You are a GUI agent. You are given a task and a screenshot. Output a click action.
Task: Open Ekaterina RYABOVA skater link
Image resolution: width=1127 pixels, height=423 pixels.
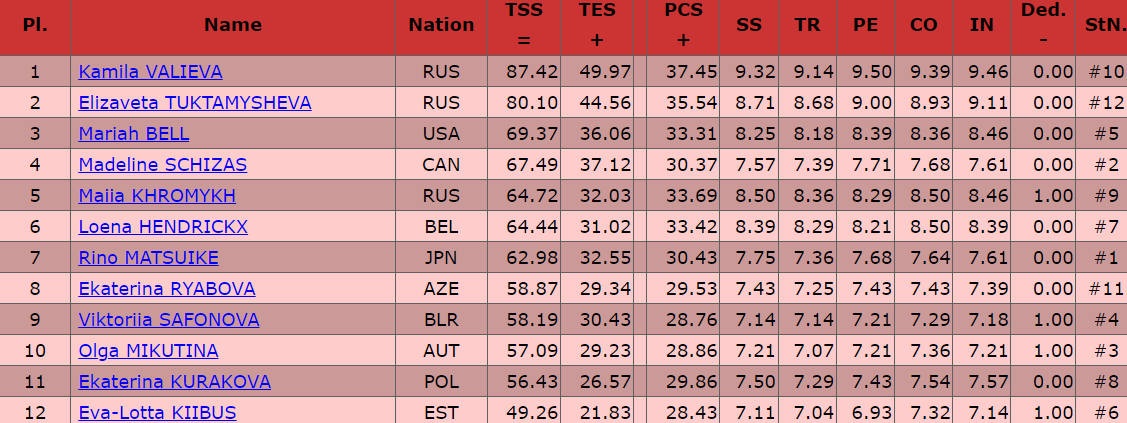pos(167,289)
